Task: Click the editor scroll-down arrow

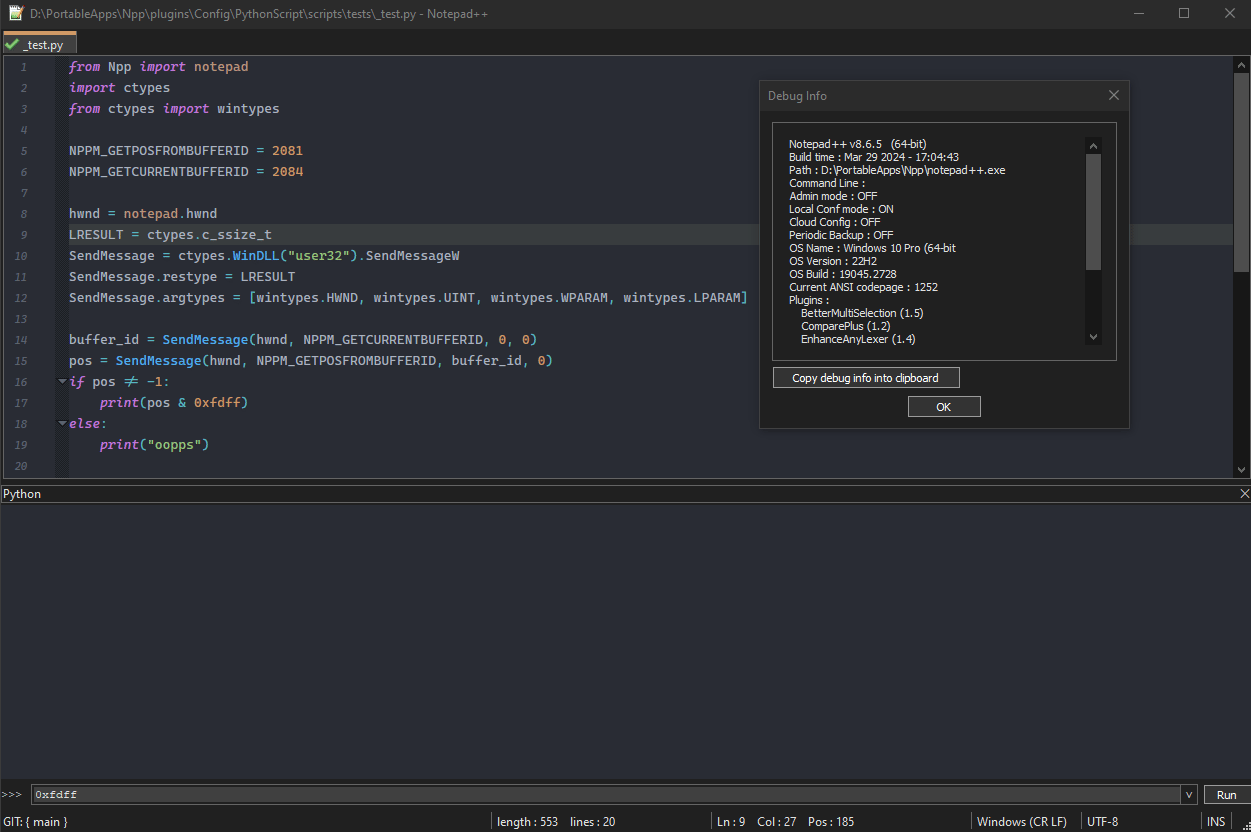Action: tap(1241, 469)
